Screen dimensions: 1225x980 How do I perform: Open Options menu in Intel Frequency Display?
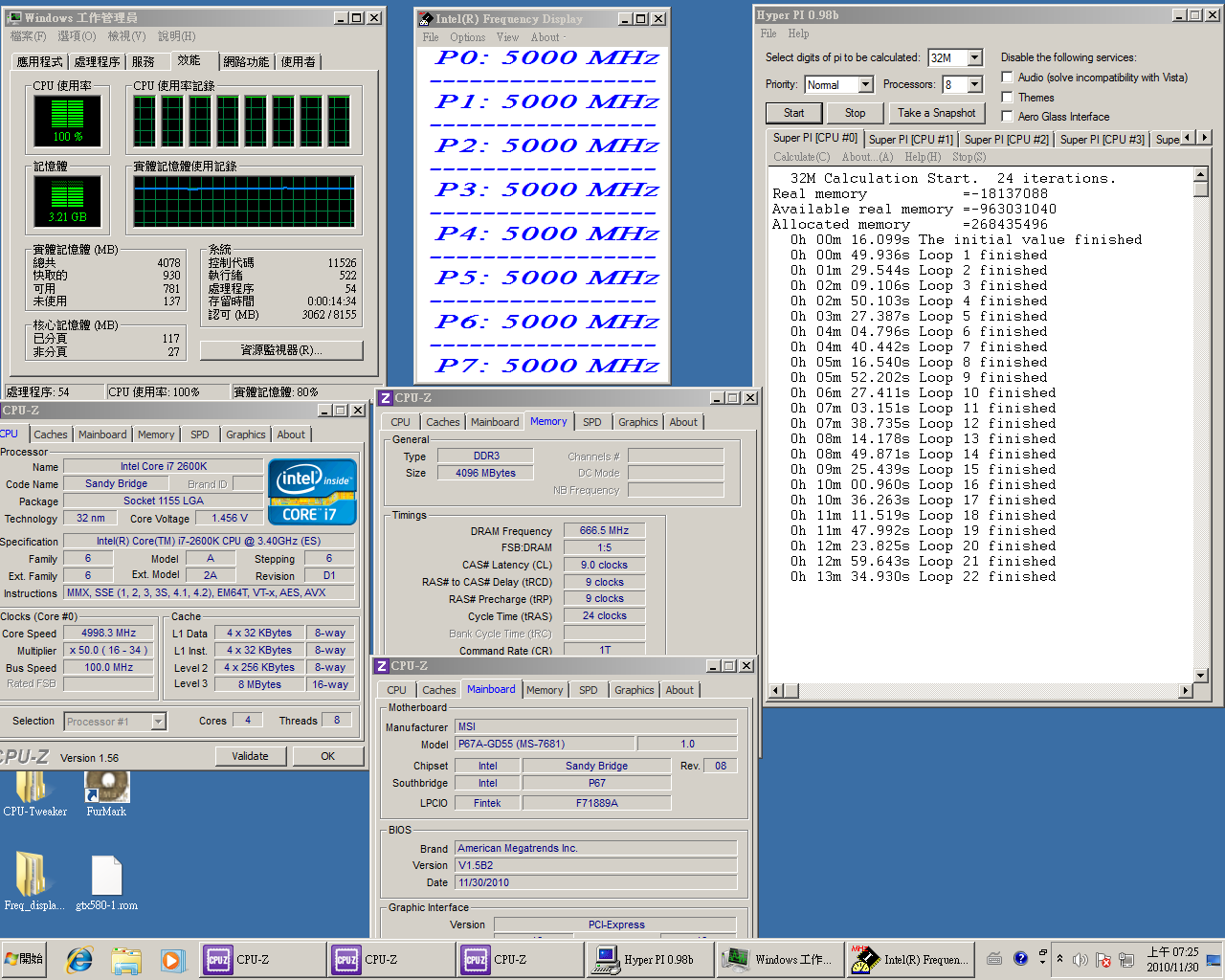468,37
